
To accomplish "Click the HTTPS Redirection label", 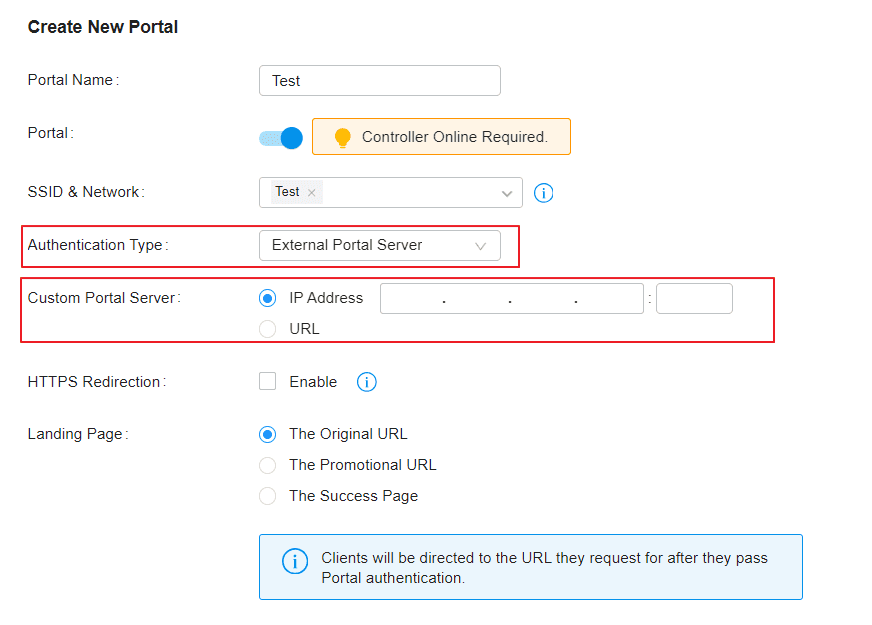I will (x=97, y=382).
